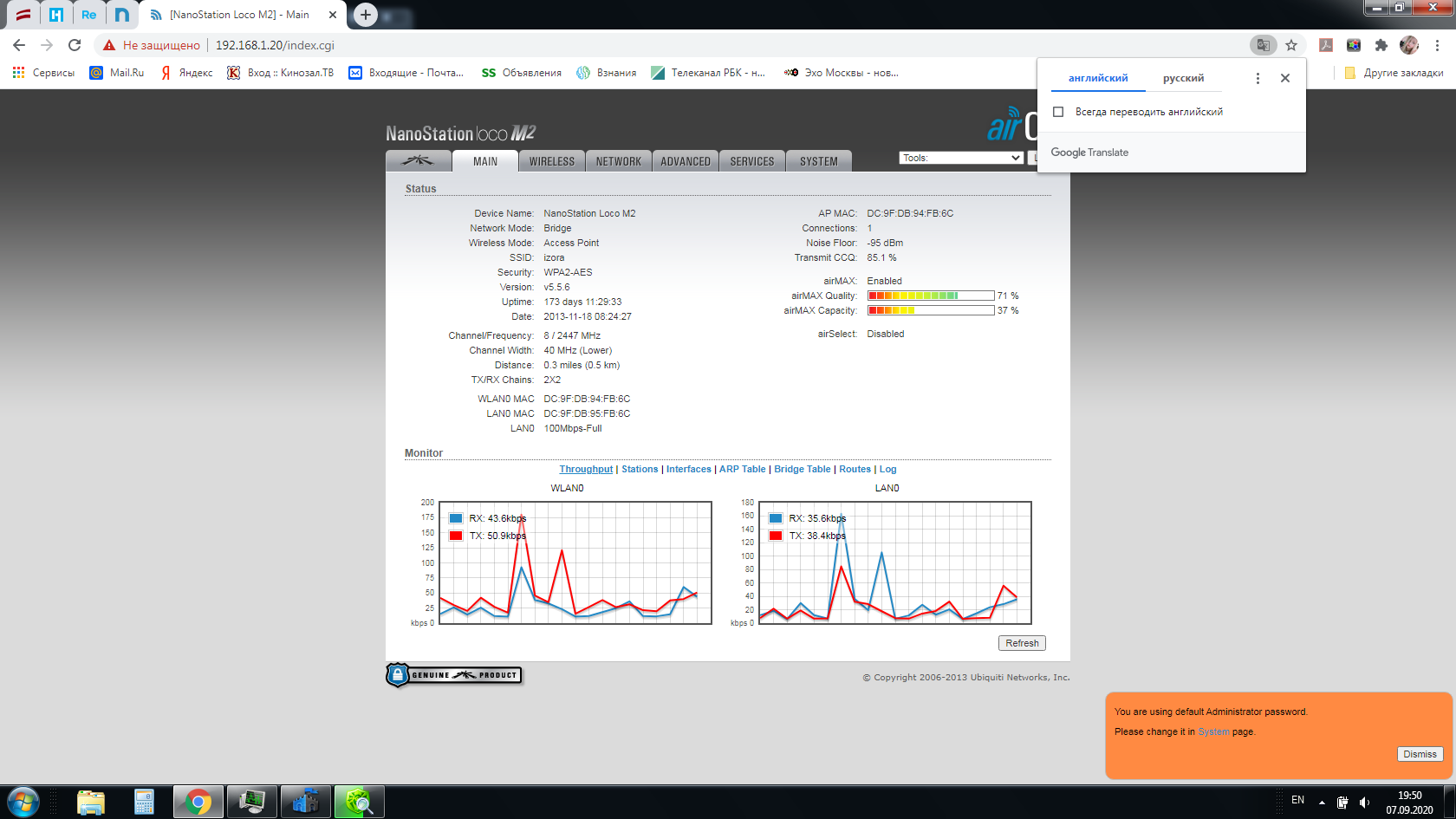Image resolution: width=1456 pixels, height=819 pixels.
Task: Dismiss the default password warning
Action: pyautogui.click(x=1420, y=754)
